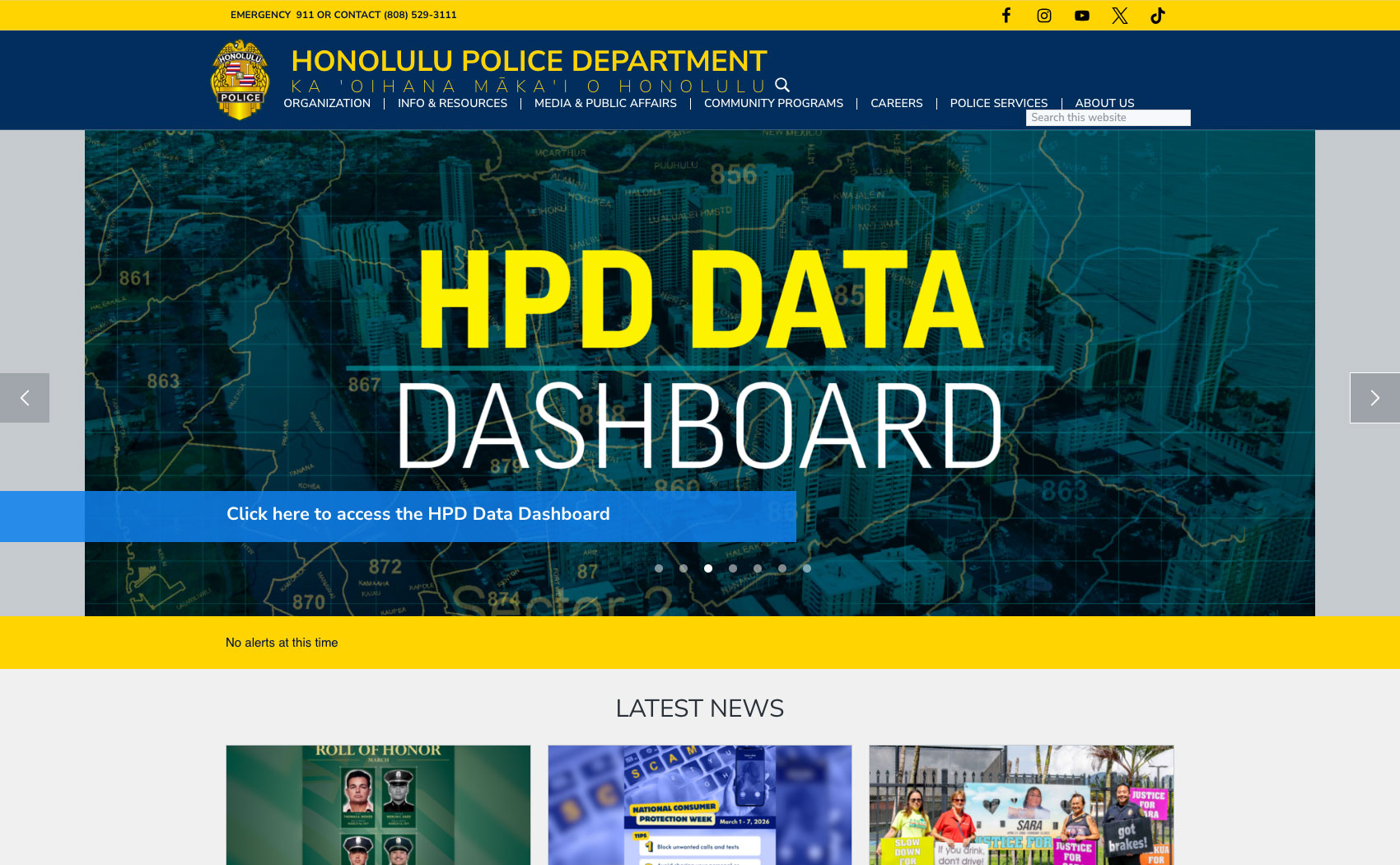This screenshot has height=865, width=1400.
Task: Open the Roll of Honor news thumbnail
Action: 378,805
